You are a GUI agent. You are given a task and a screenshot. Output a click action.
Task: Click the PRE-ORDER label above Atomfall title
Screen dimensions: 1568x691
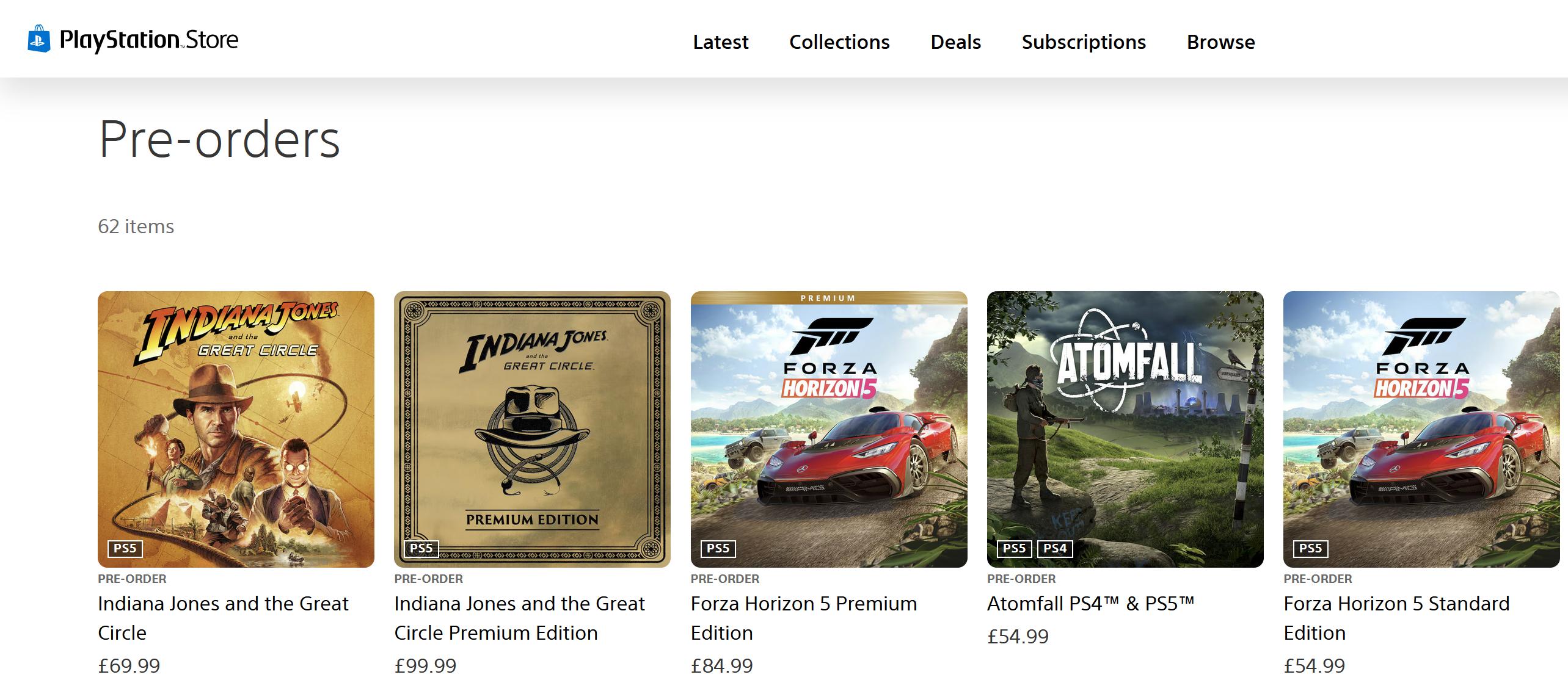pyautogui.click(x=1021, y=579)
